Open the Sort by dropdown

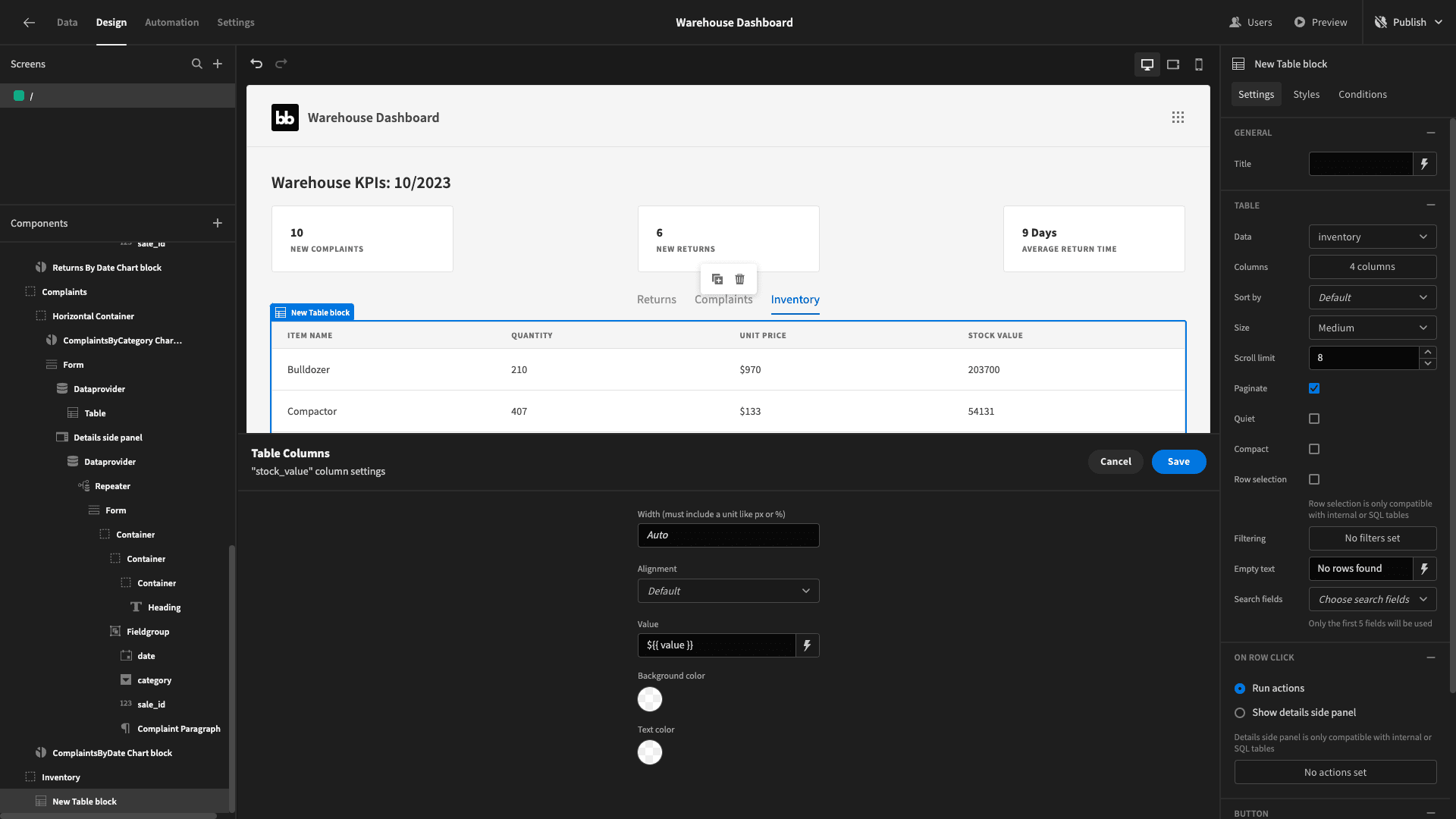pyautogui.click(x=1373, y=297)
